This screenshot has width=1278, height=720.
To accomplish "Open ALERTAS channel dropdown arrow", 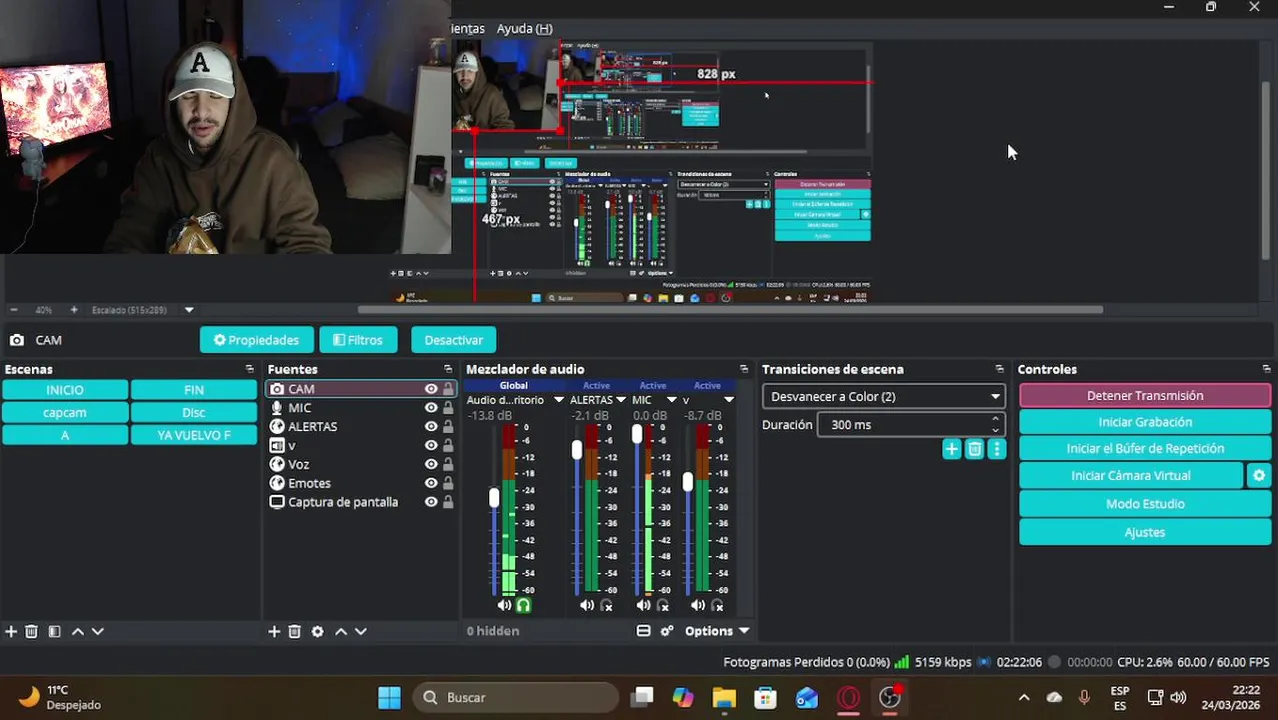I will point(621,400).
